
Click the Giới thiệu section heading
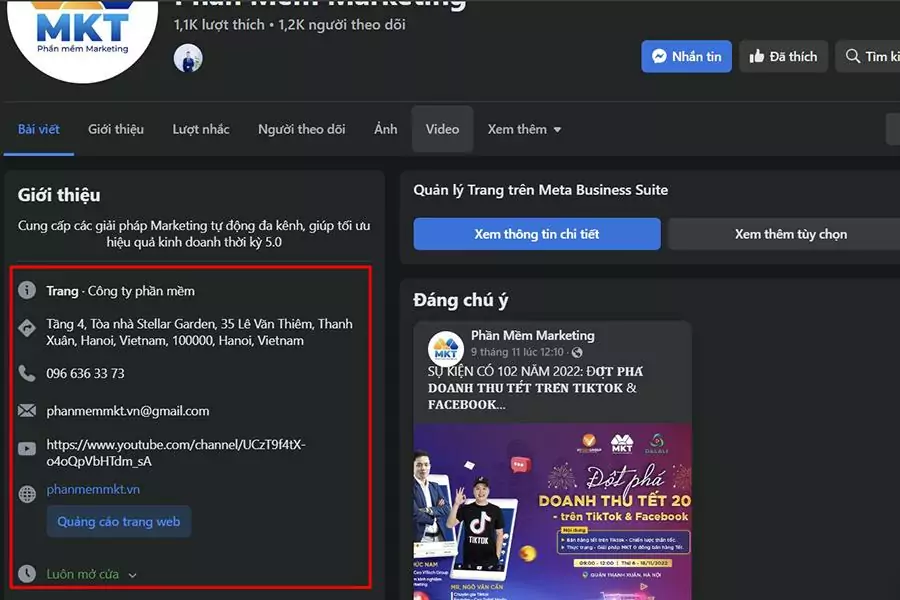59,195
